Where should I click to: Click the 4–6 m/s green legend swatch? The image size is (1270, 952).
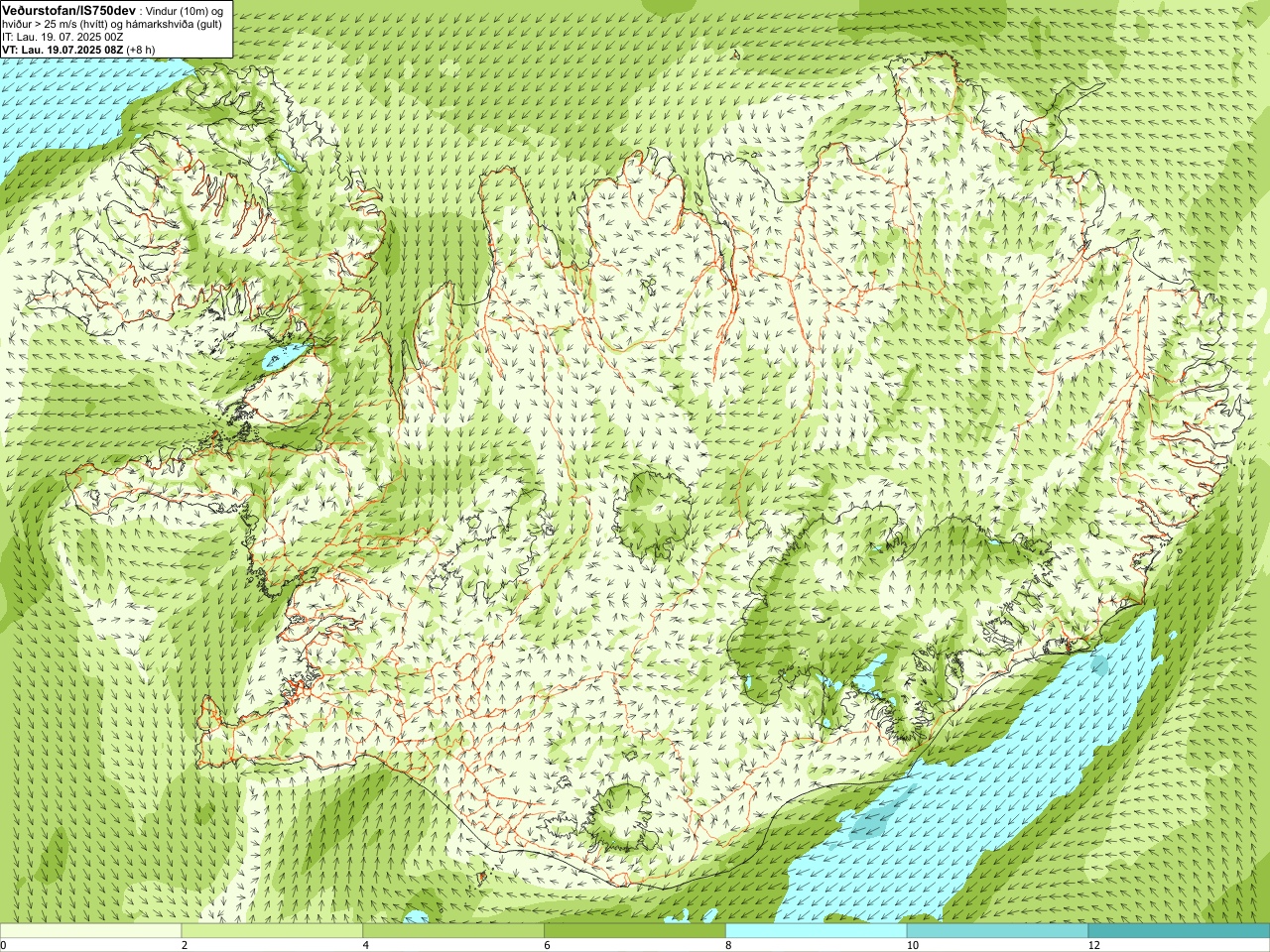click(x=453, y=931)
